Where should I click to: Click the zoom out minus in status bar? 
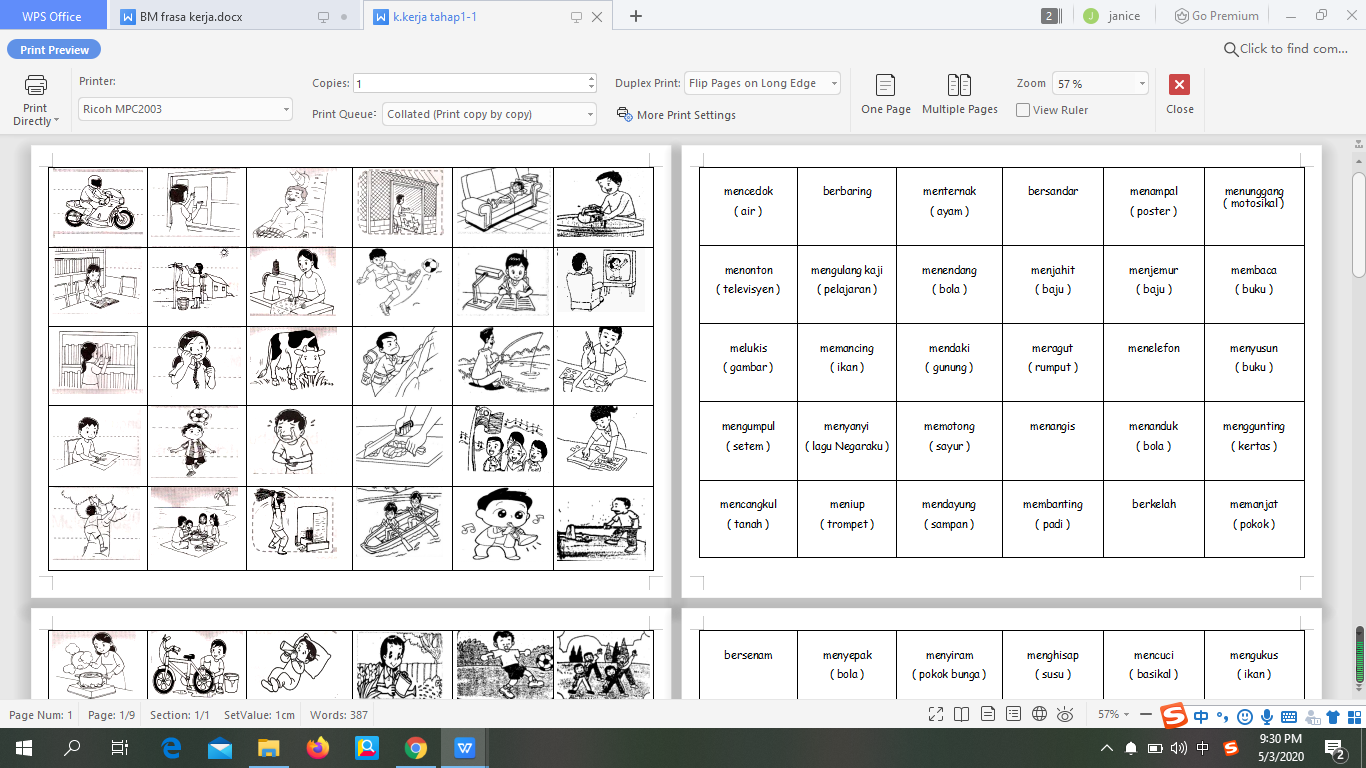1146,715
